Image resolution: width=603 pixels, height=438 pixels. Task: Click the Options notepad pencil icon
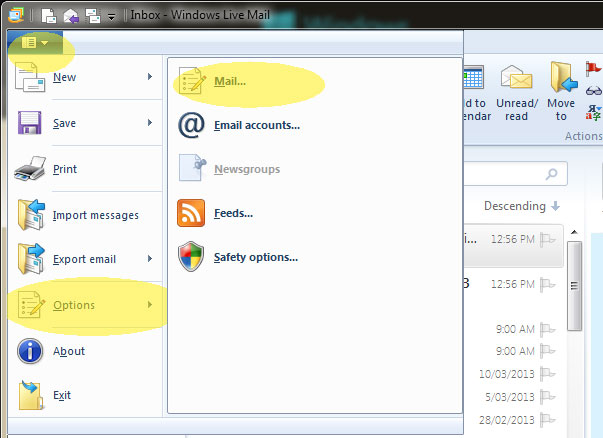pyautogui.click(x=31, y=305)
